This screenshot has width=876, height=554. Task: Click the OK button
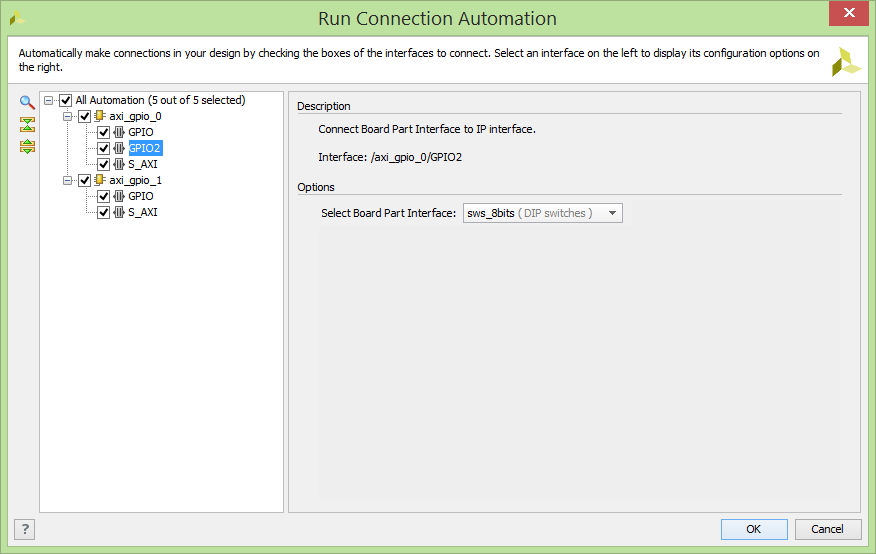(x=754, y=529)
